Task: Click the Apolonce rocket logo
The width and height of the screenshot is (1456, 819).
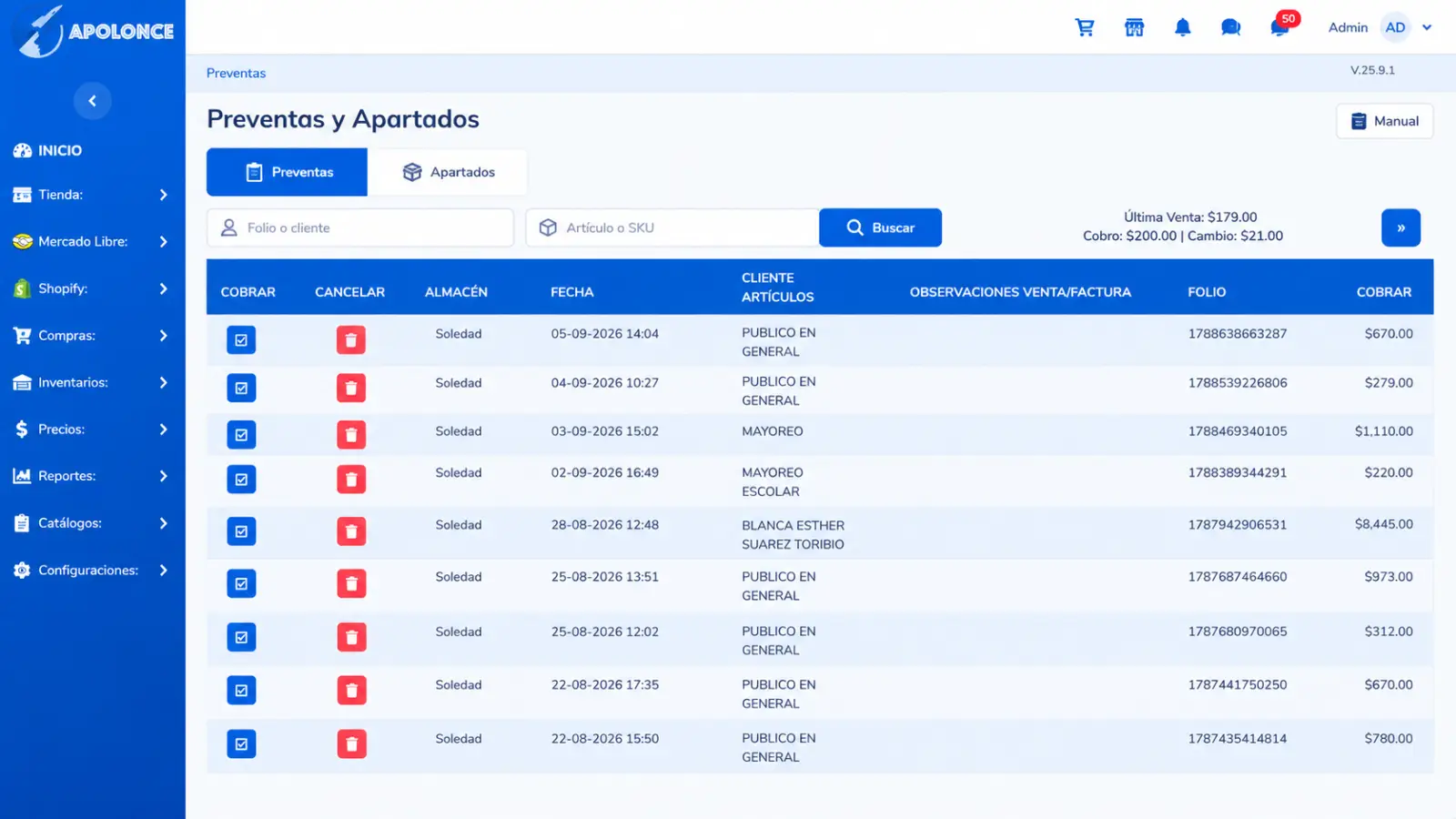Action: 96,32
